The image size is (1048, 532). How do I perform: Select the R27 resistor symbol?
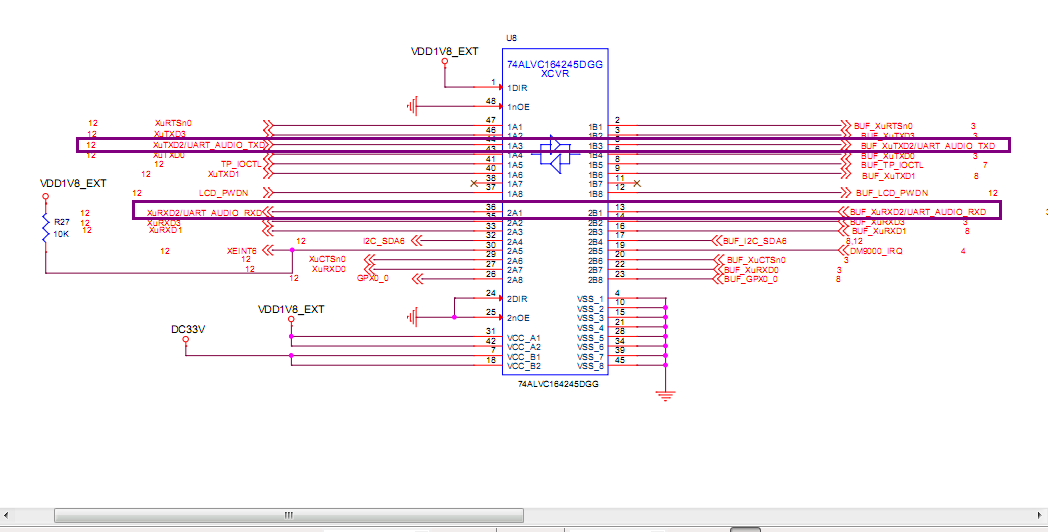45,229
